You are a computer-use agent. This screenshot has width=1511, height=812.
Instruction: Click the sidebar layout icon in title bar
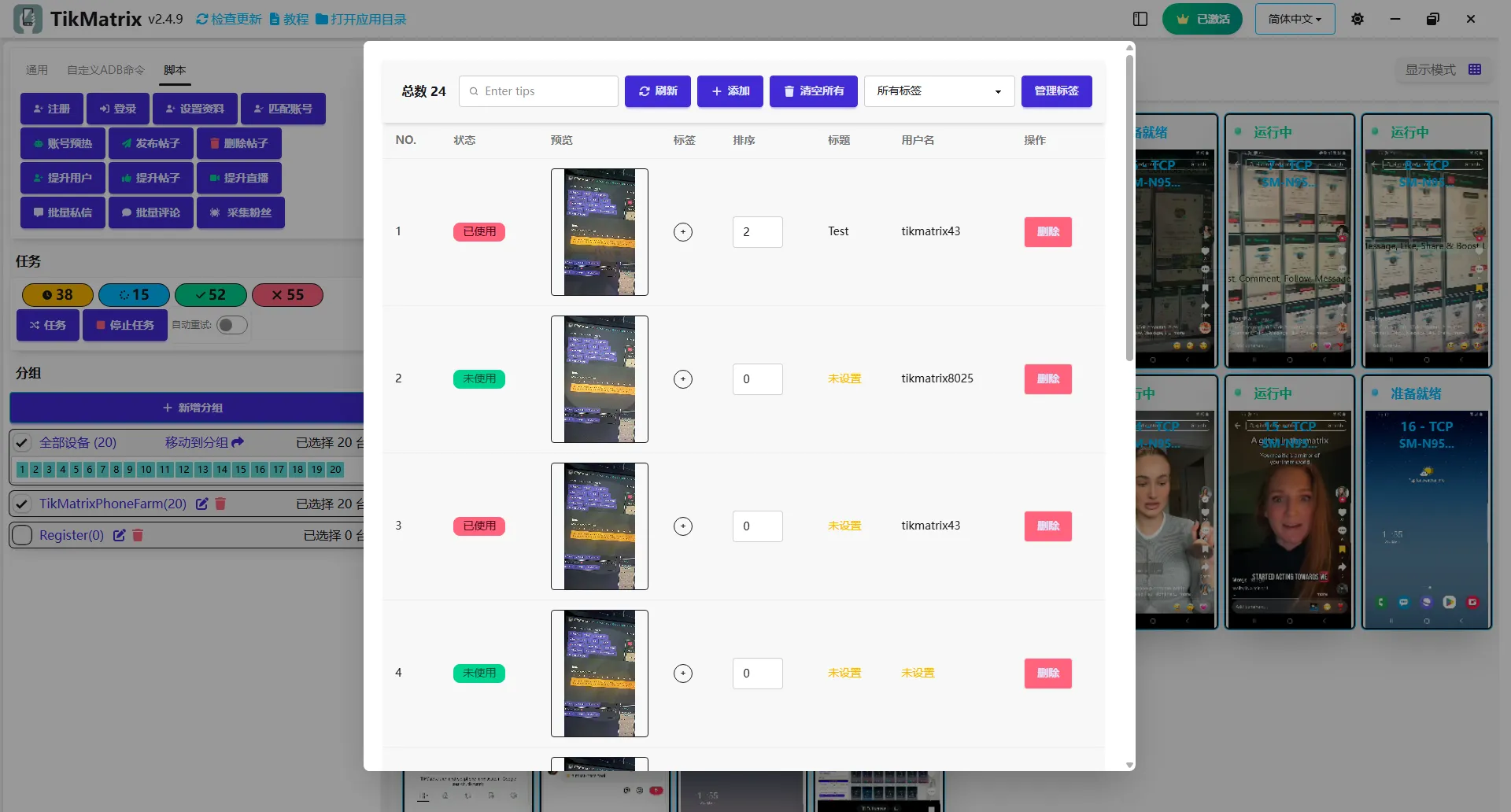click(x=1140, y=19)
